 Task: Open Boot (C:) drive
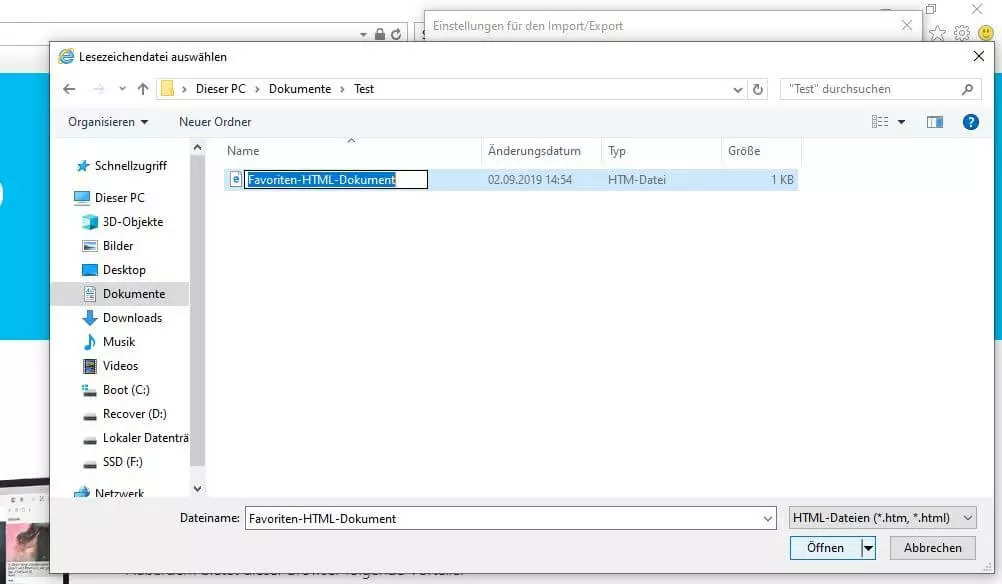point(126,390)
